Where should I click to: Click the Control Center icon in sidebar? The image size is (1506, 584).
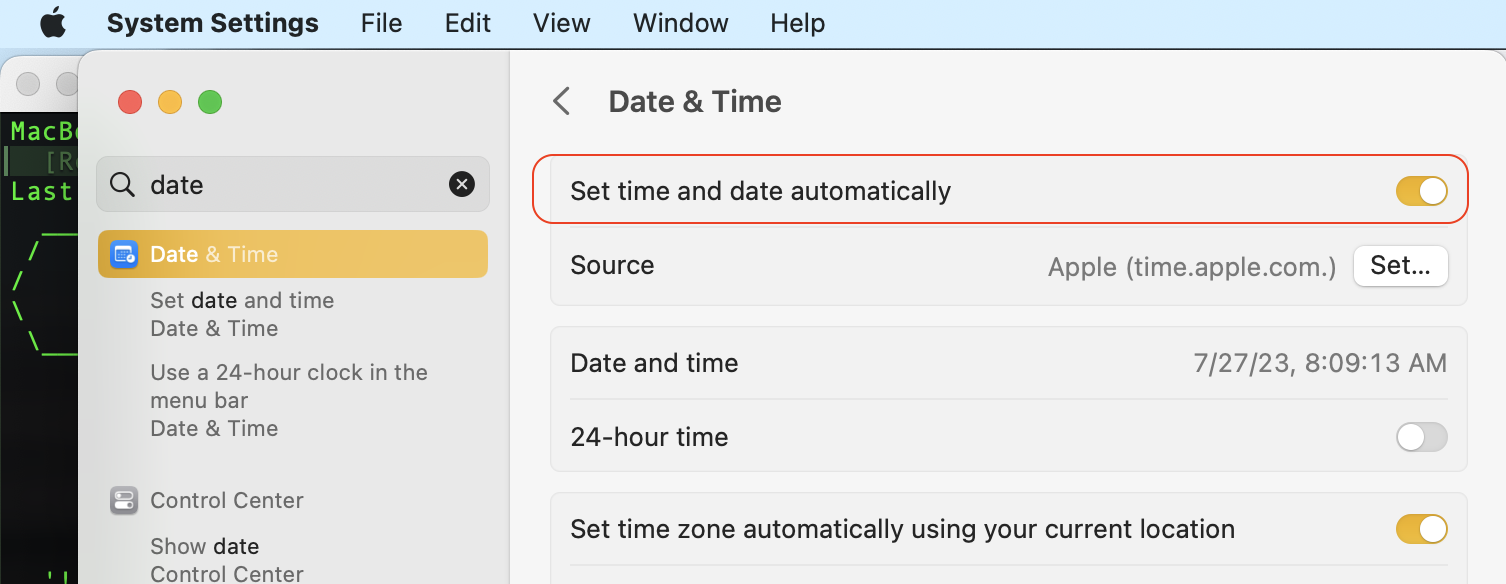click(x=123, y=500)
